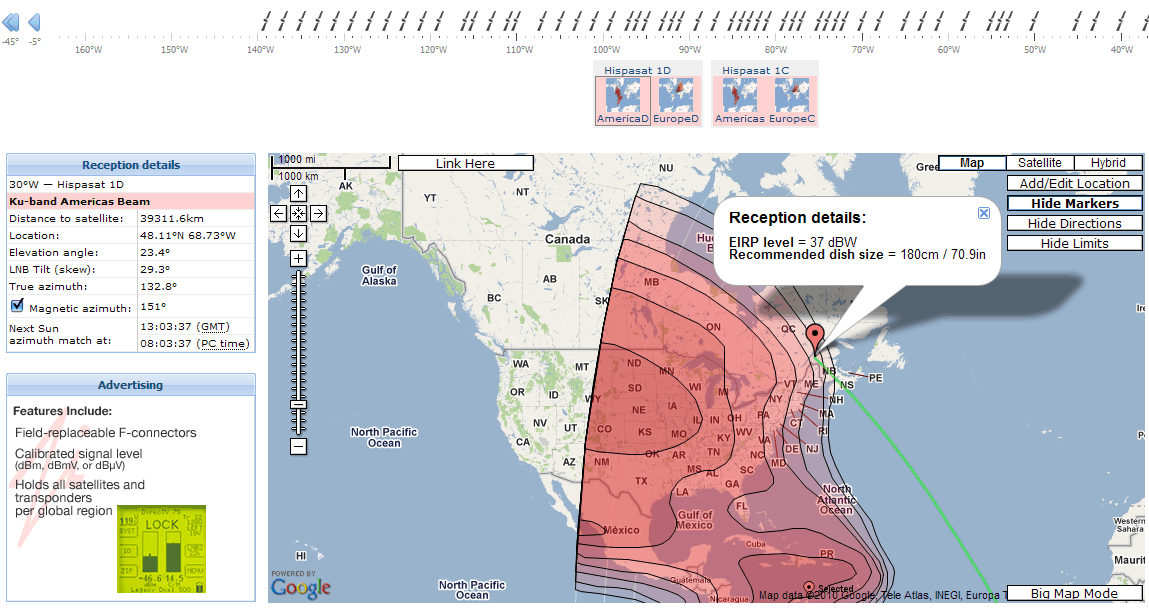The width and height of the screenshot is (1149, 608).
Task: Click the GMT abbreviation link
Action: (x=214, y=327)
